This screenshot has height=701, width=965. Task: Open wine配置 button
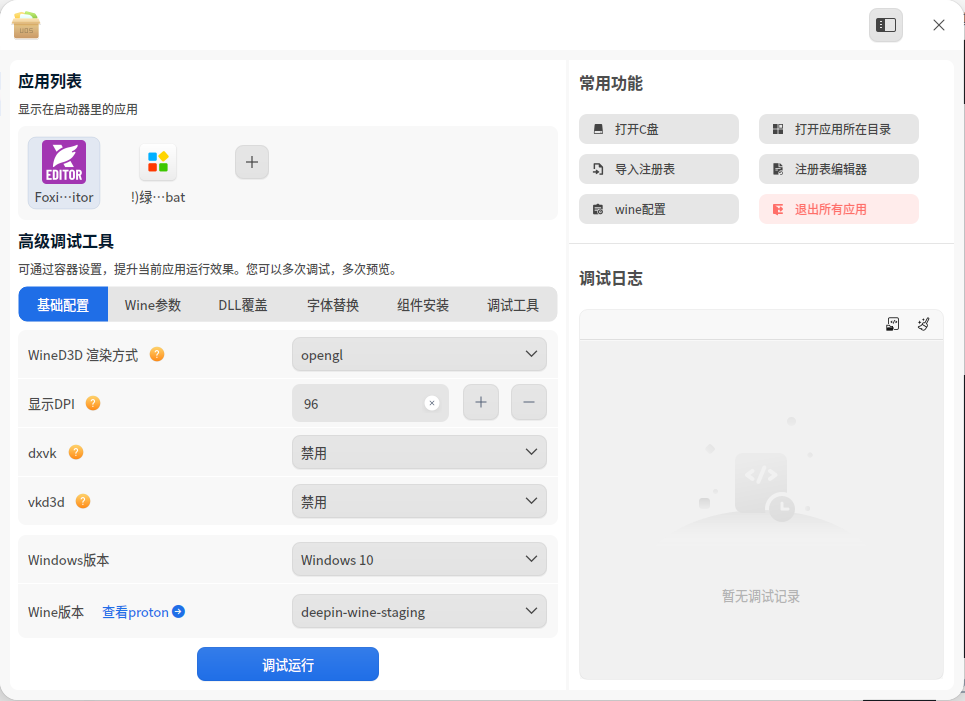[x=659, y=209]
